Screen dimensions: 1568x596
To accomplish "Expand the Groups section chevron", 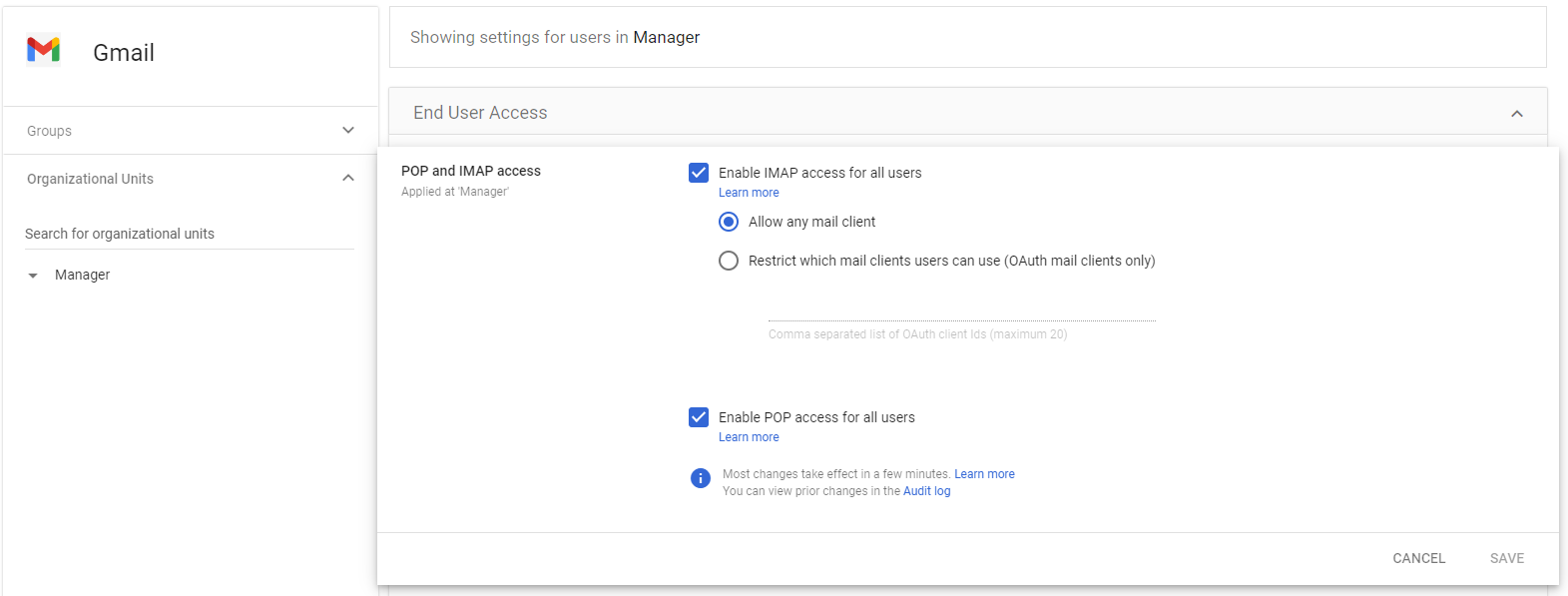I will click(x=348, y=131).
